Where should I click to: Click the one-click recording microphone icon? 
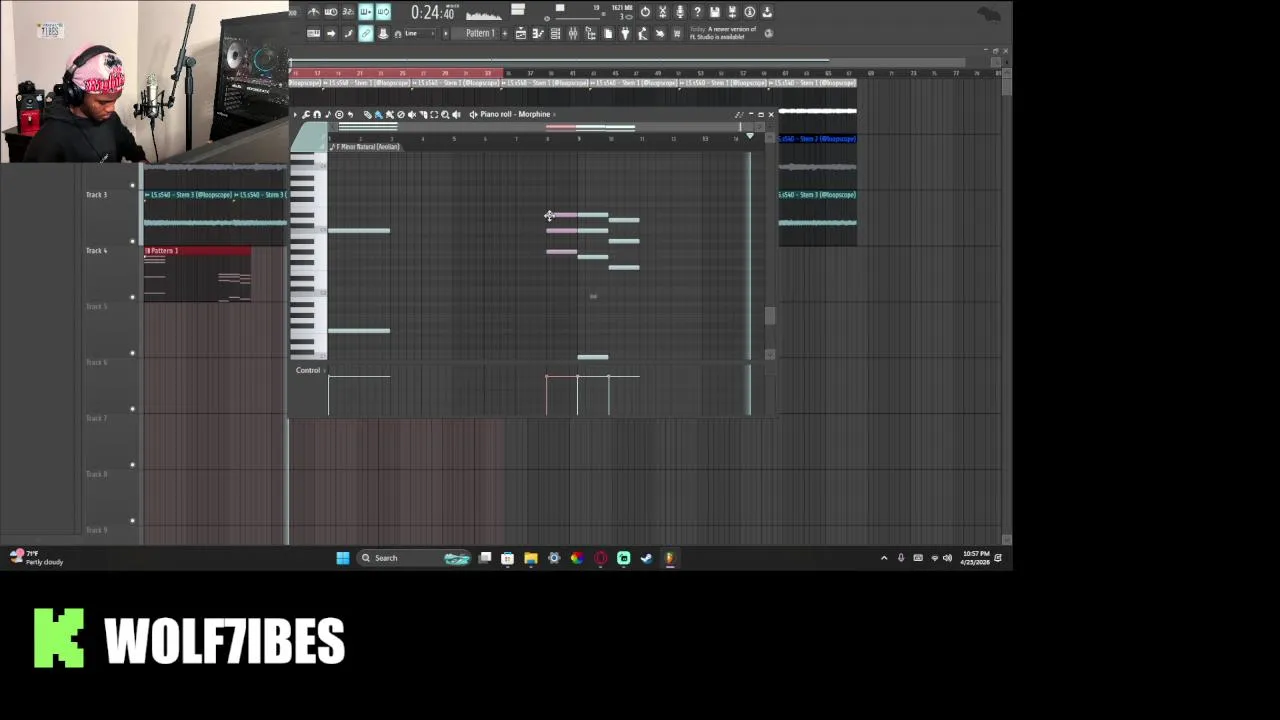680,12
